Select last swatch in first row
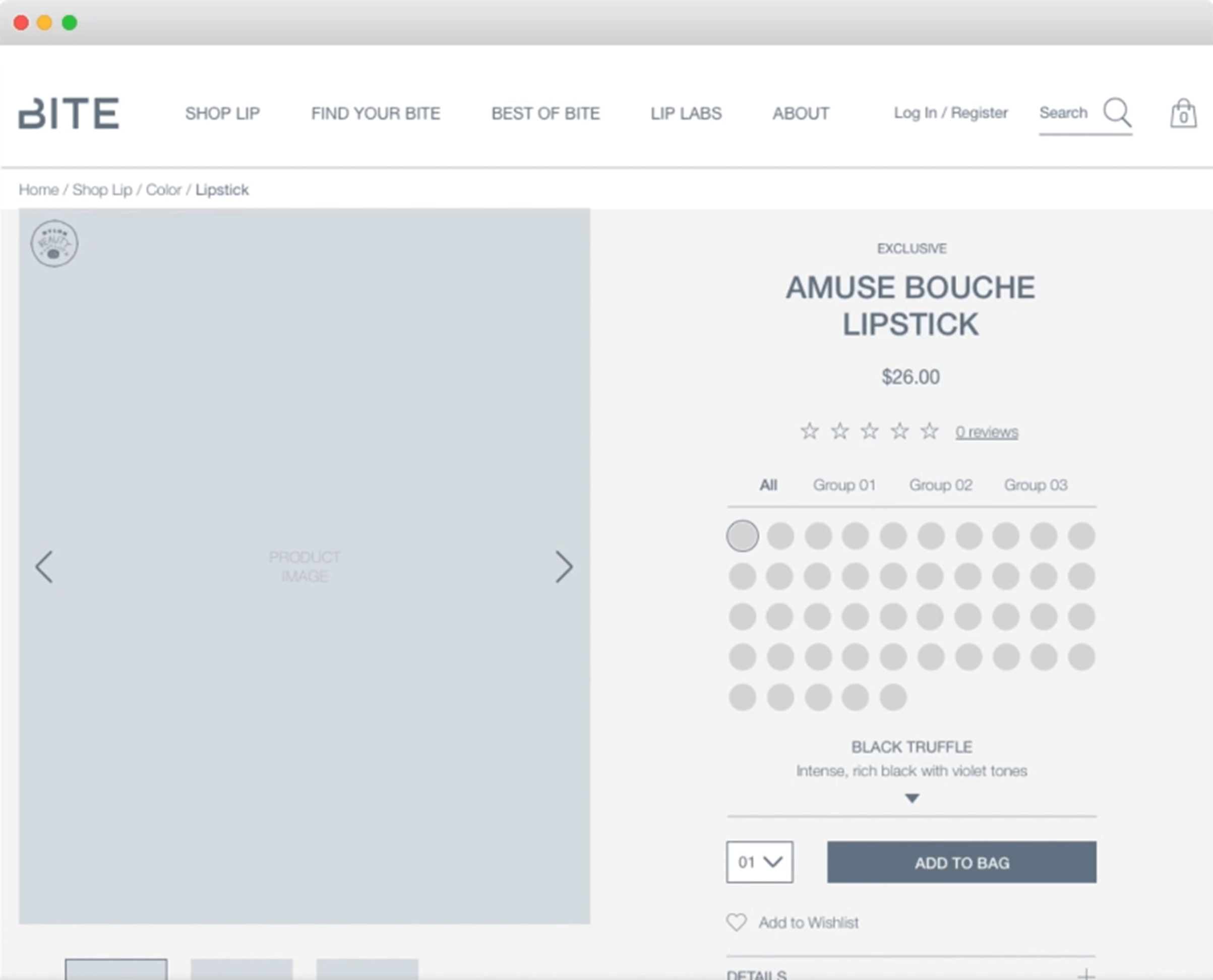 (1081, 536)
